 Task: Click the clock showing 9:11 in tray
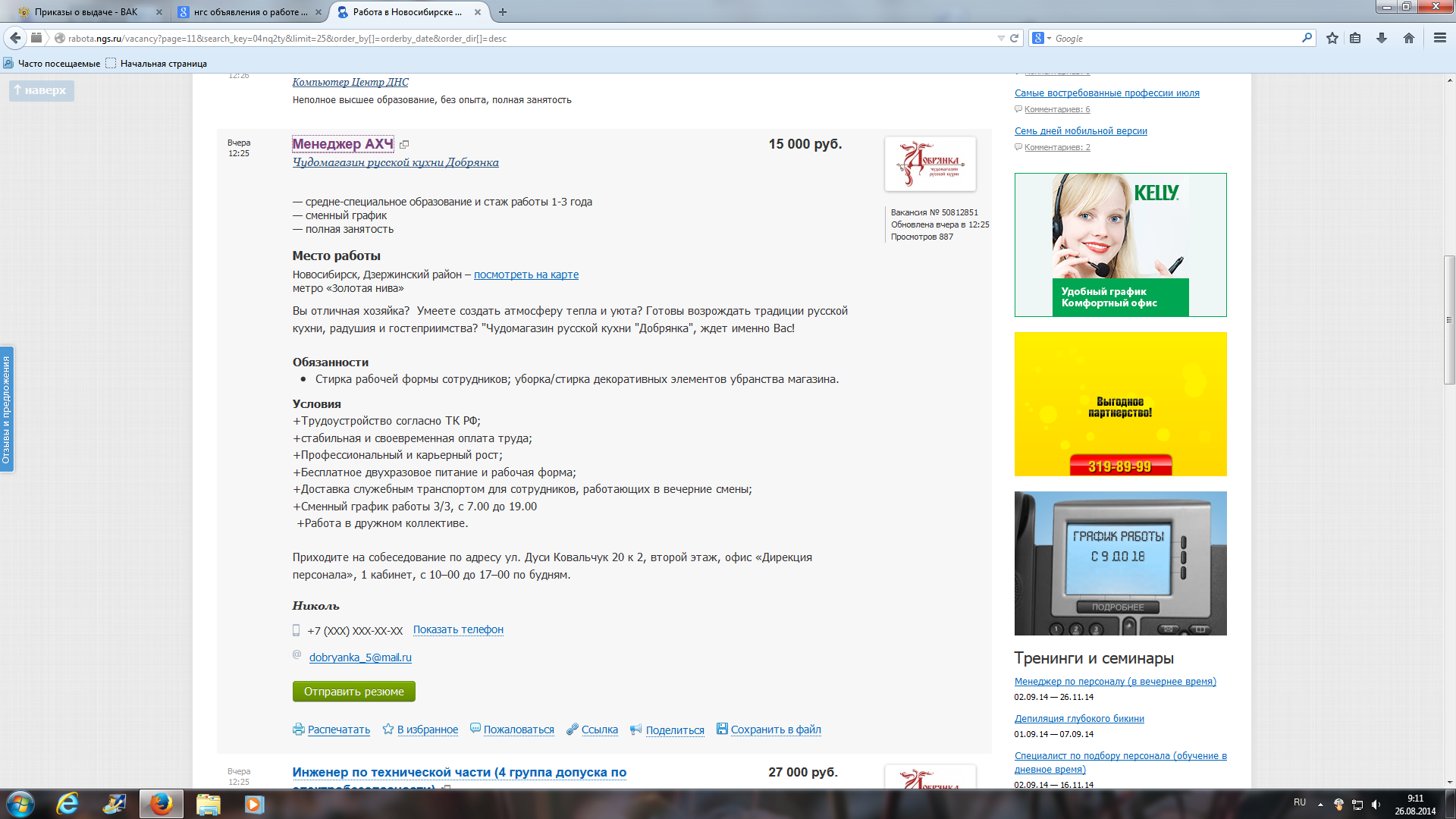(1415, 799)
